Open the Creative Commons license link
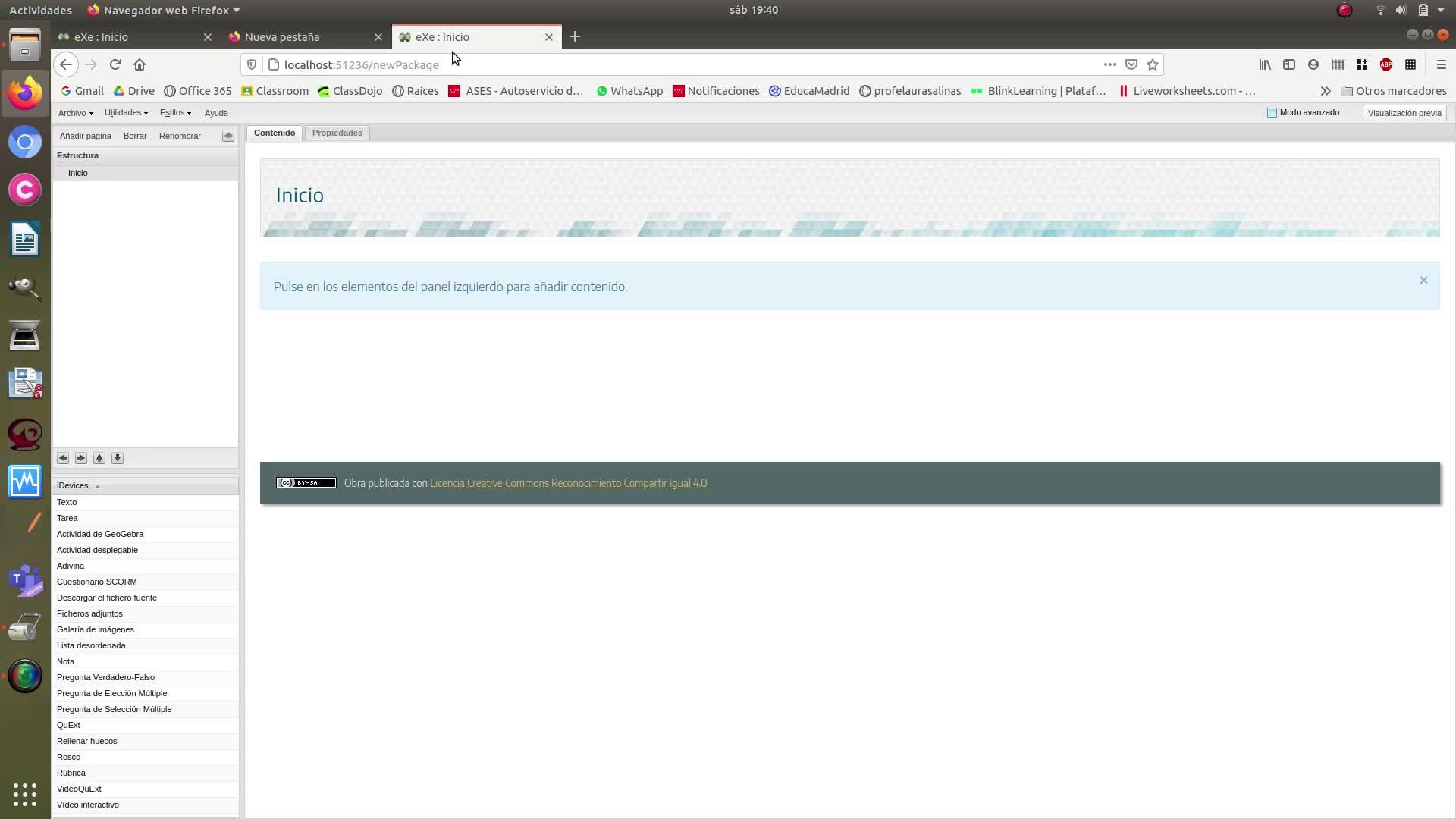Viewport: 1456px width, 819px height. [x=568, y=483]
